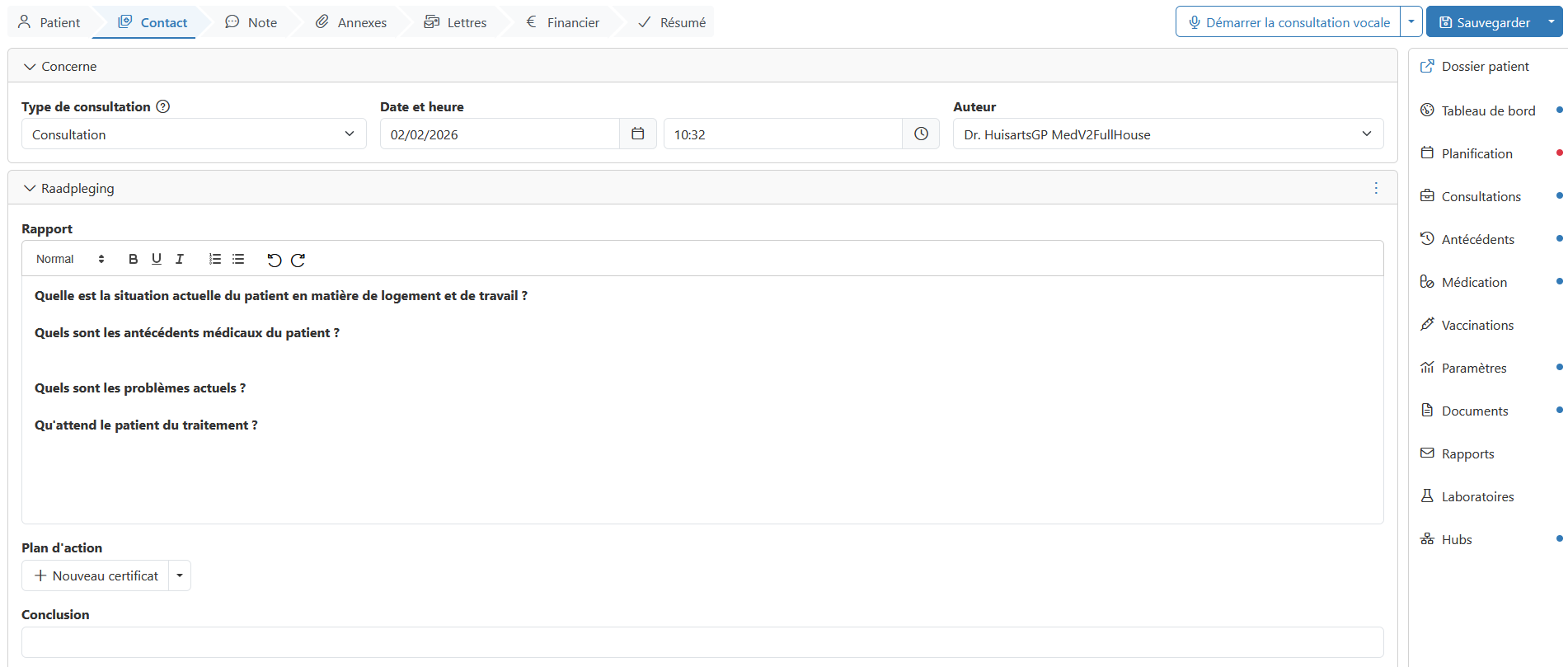Open the Sauvegarder dropdown arrow
This screenshot has width=1568, height=667.
tap(1552, 22)
